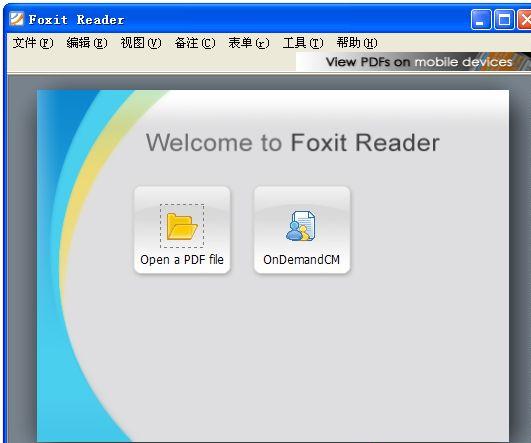
Task: Click the yellow folder icon
Action: click(x=182, y=226)
